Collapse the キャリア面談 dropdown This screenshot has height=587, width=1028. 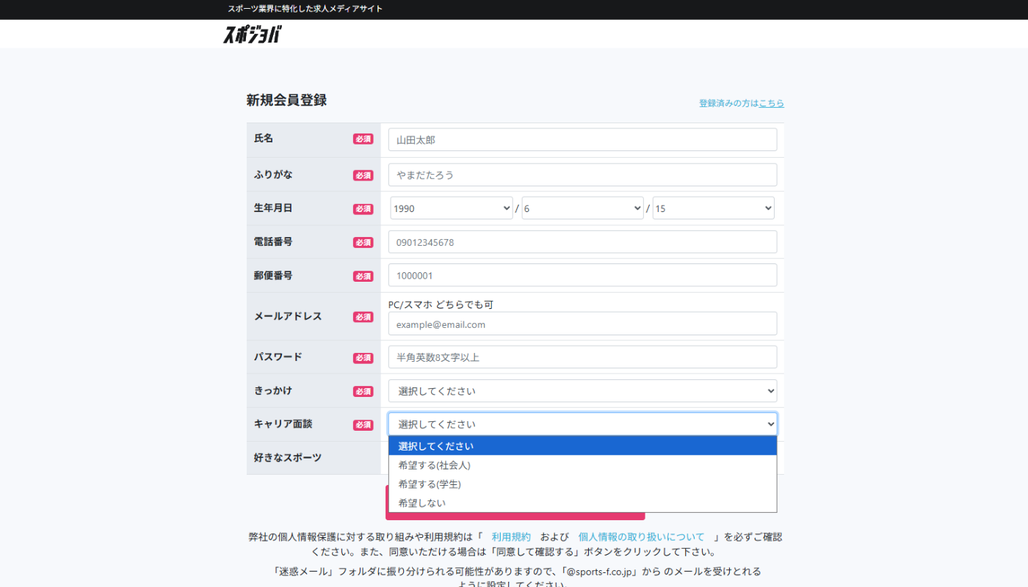(582, 424)
